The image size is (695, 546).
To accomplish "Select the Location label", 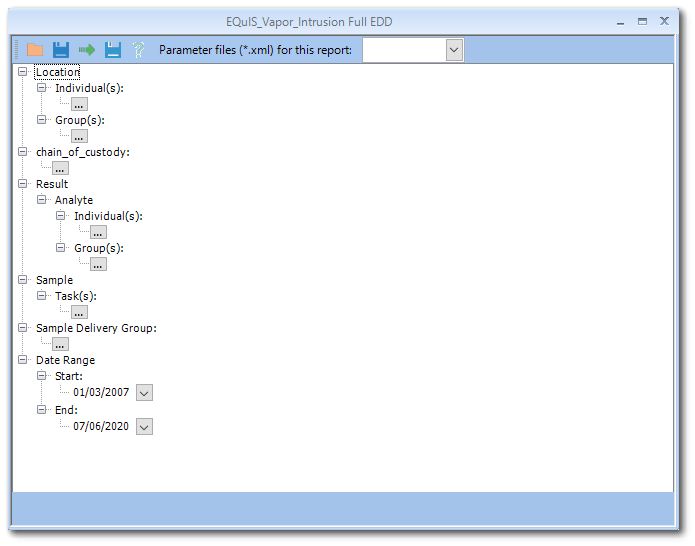I will pos(58,72).
